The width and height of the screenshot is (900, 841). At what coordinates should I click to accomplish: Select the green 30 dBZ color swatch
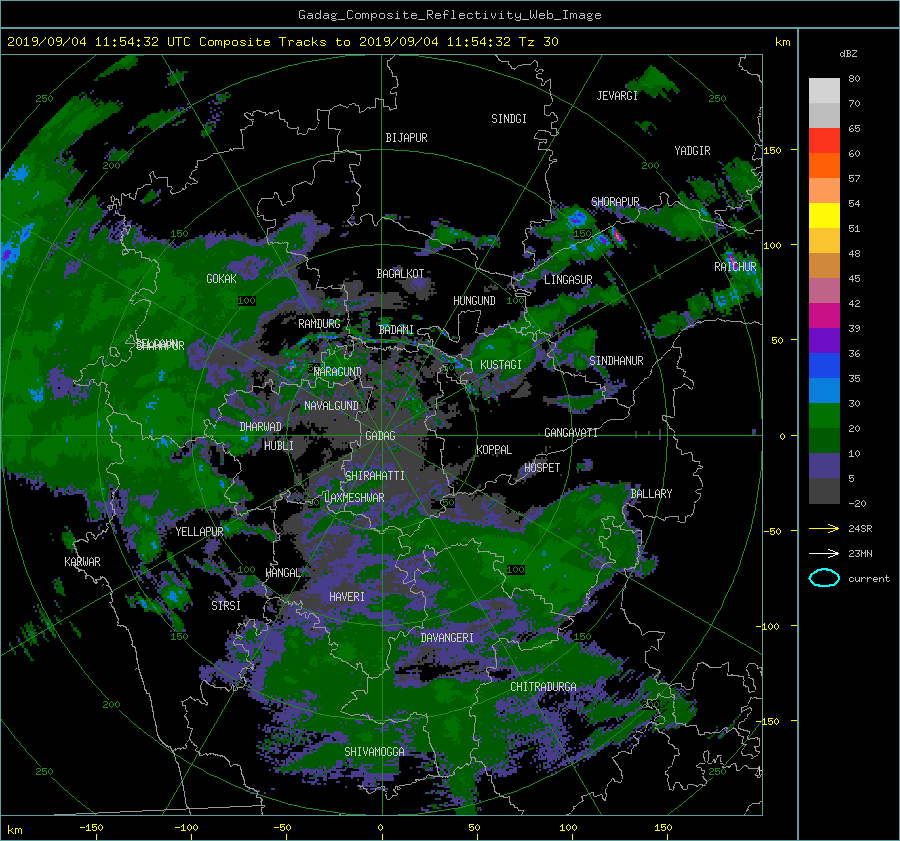pyautogui.click(x=824, y=415)
